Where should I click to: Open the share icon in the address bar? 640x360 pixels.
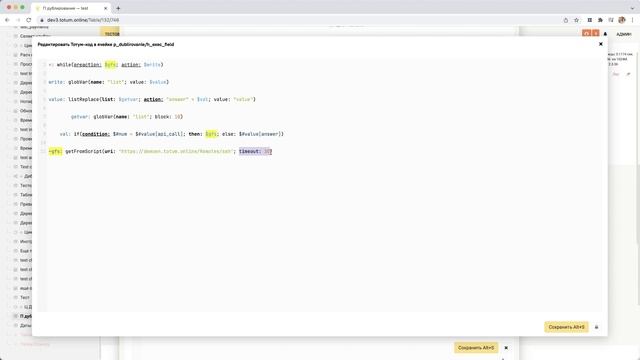(566, 20)
